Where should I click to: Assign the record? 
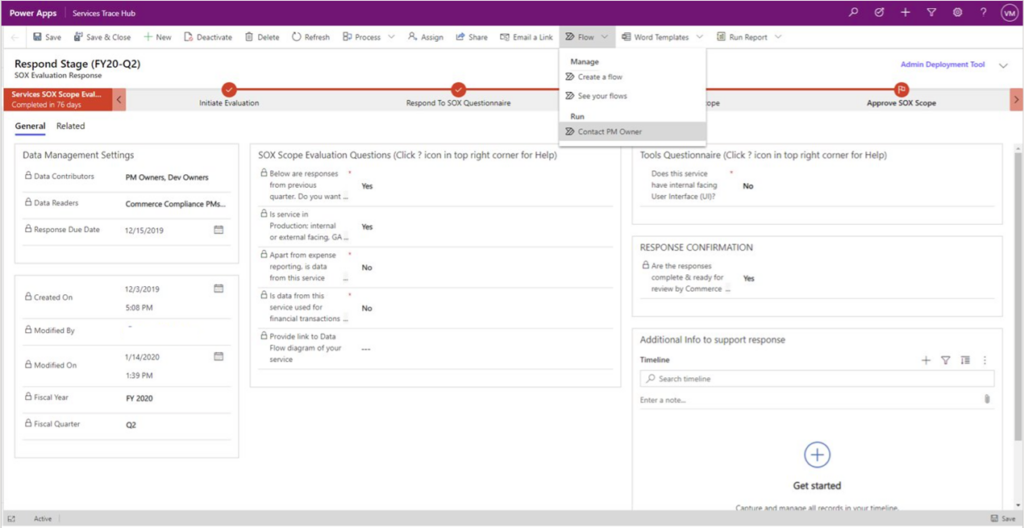[425, 37]
